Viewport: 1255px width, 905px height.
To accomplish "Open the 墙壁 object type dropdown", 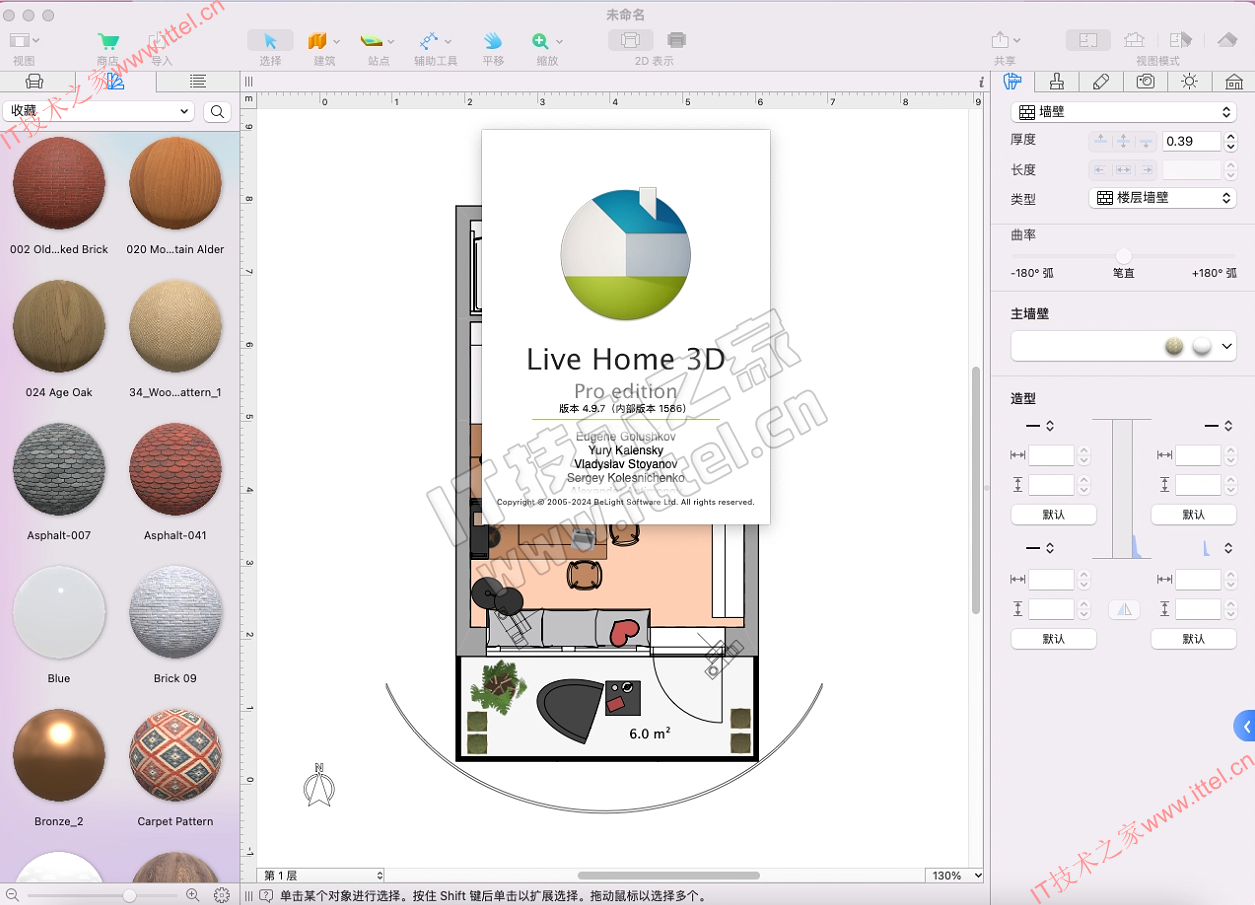I will point(1124,112).
